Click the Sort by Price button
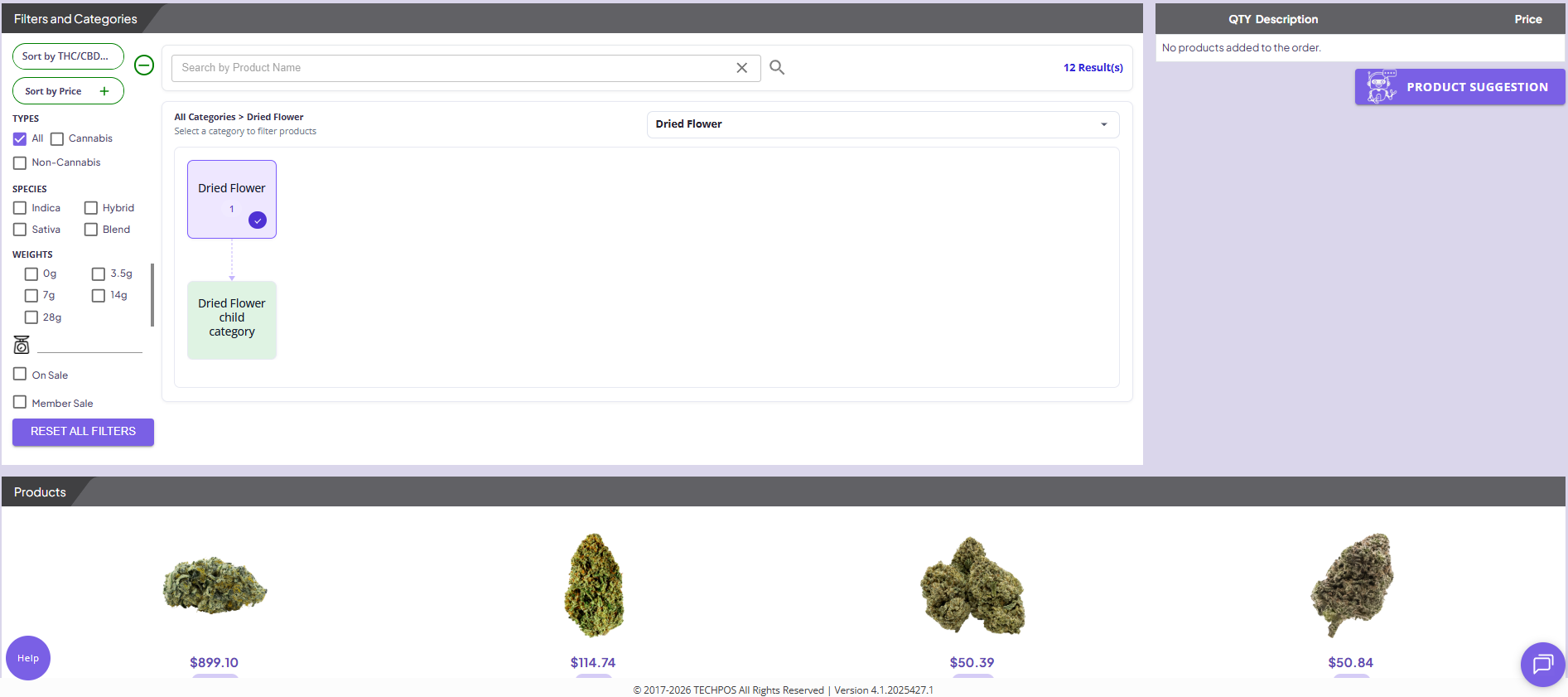This screenshot has width=1568, height=697. [x=68, y=91]
